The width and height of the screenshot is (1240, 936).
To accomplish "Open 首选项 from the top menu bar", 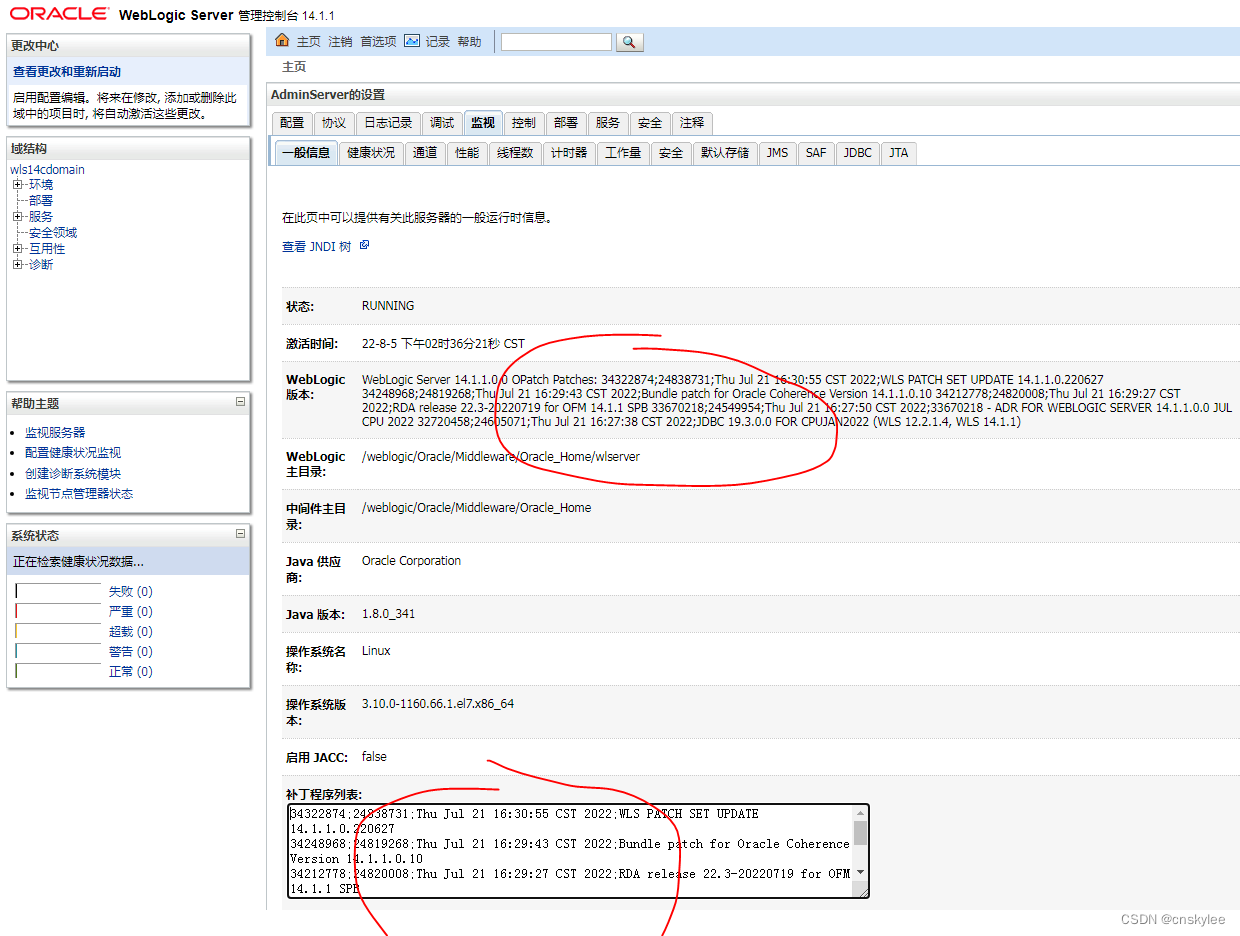I will tap(378, 41).
